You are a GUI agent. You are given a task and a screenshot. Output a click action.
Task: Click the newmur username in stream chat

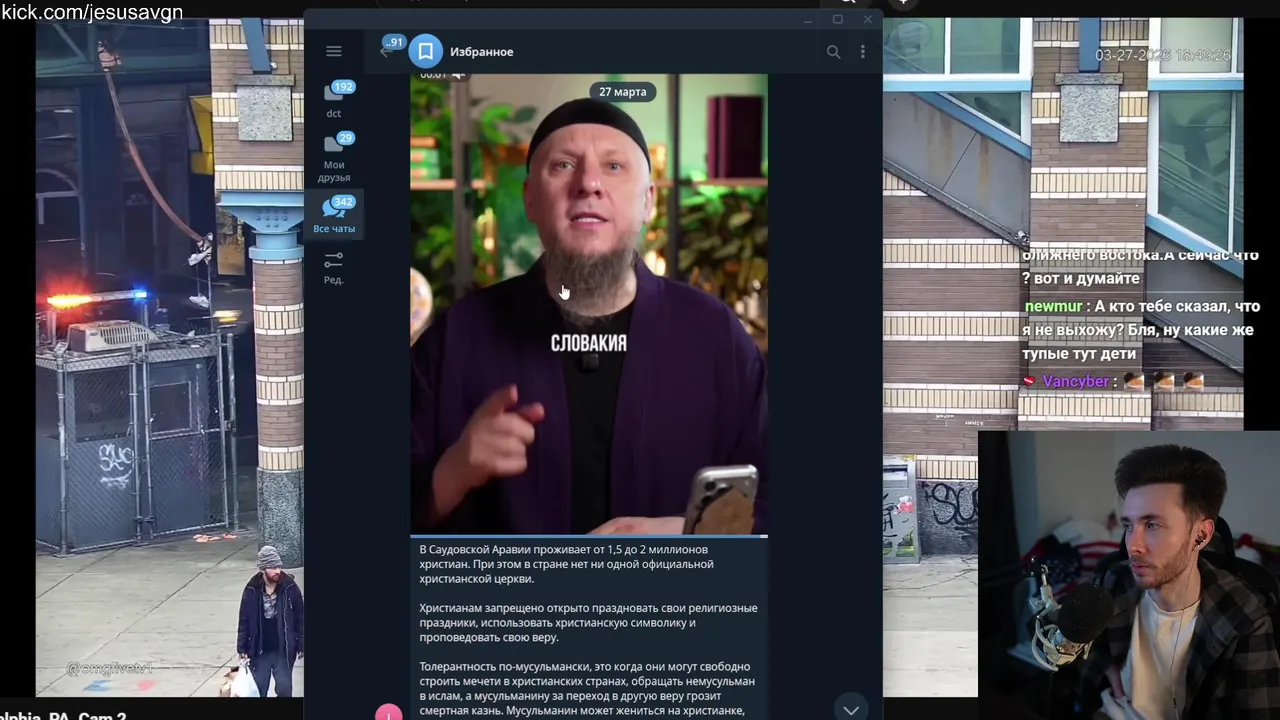click(1053, 306)
